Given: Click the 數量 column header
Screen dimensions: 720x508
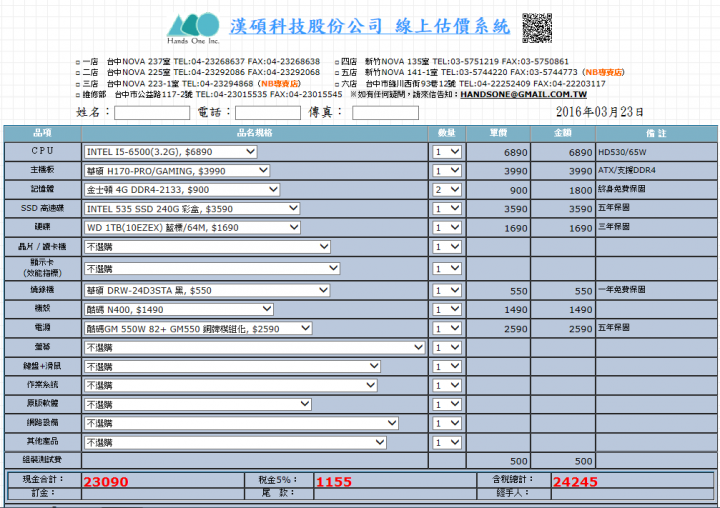Looking at the screenshot, I should (x=447, y=133).
